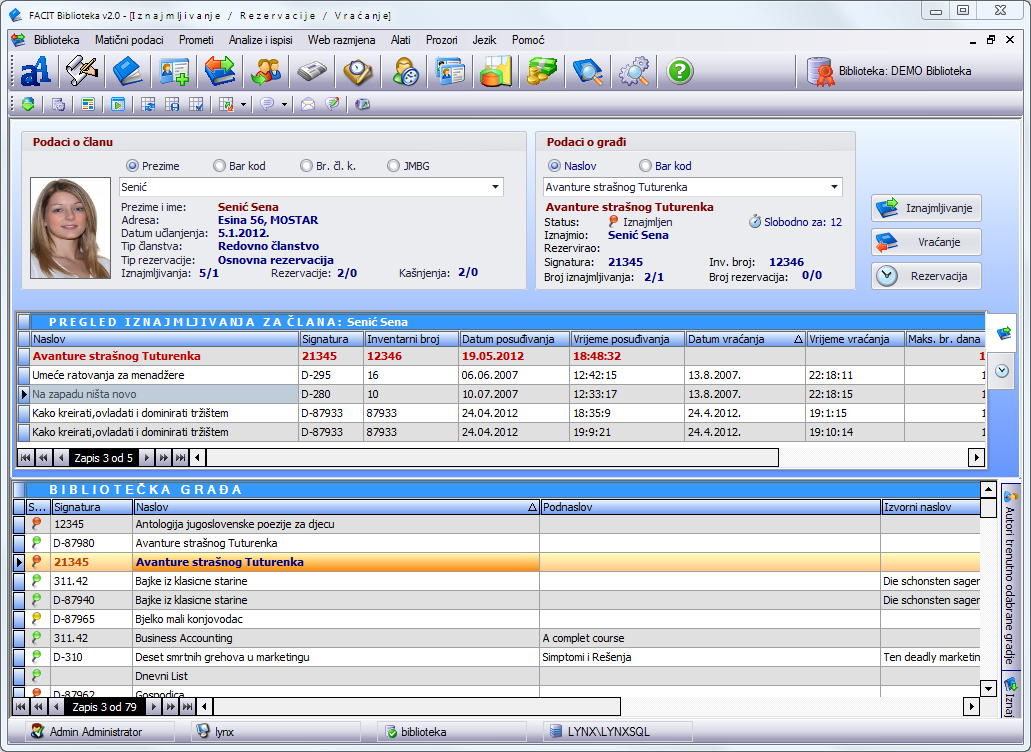Expand the Avanture strašnog Tuturenka title dropdown
Viewport: 1031px width, 752px height.
point(834,187)
